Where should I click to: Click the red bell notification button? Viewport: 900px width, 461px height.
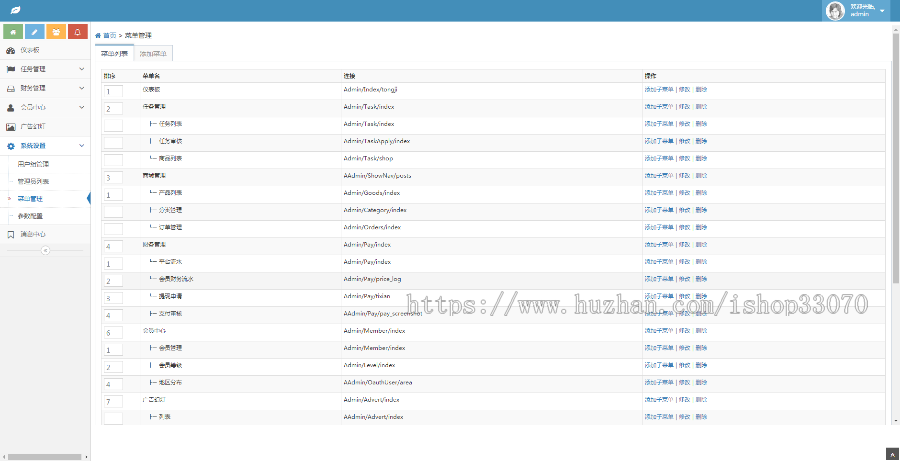tap(77, 32)
